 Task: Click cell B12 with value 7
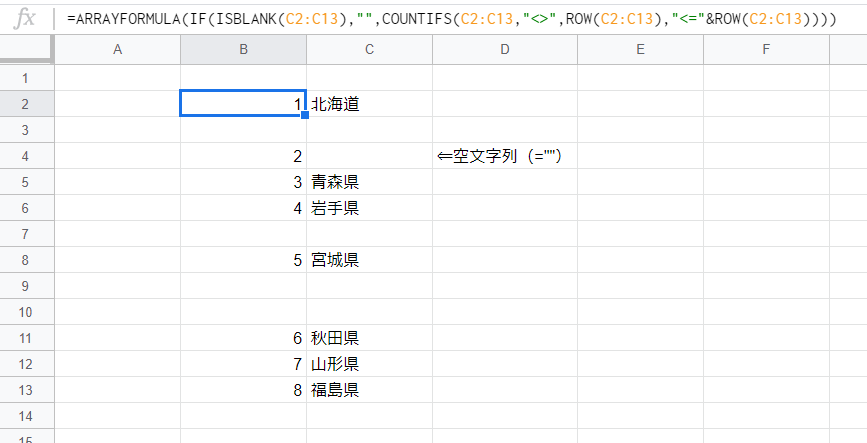pyautogui.click(x=243, y=364)
